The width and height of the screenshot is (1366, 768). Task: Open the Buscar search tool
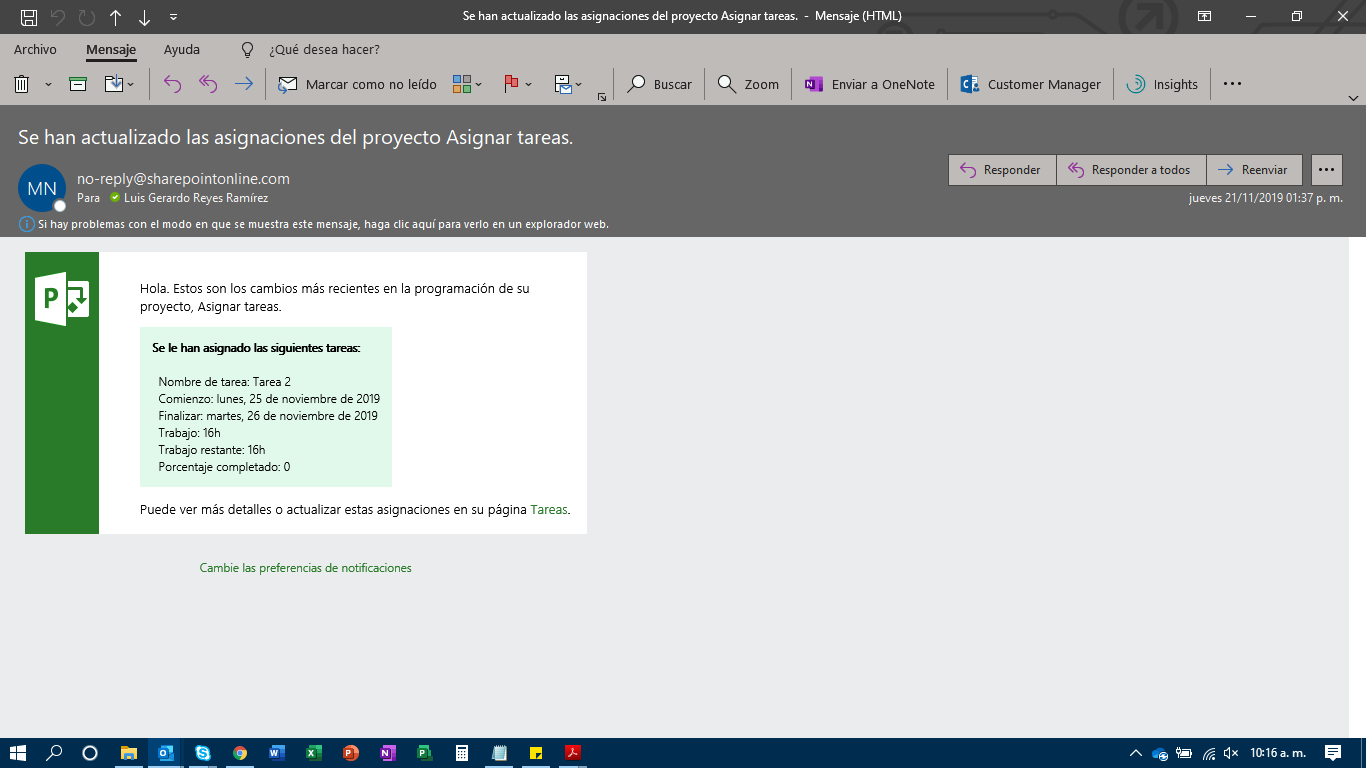pyautogui.click(x=659, y=84)
